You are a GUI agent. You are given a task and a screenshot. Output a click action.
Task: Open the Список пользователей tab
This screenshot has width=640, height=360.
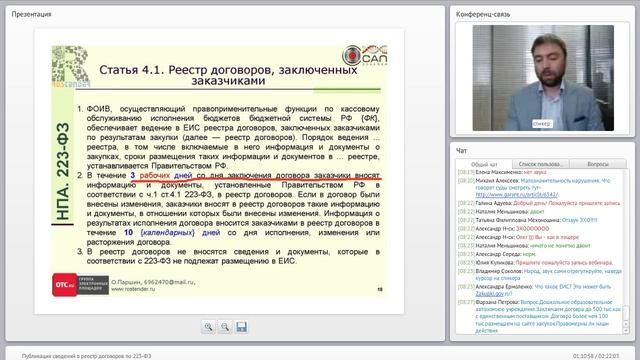click(x=540, y=164)
